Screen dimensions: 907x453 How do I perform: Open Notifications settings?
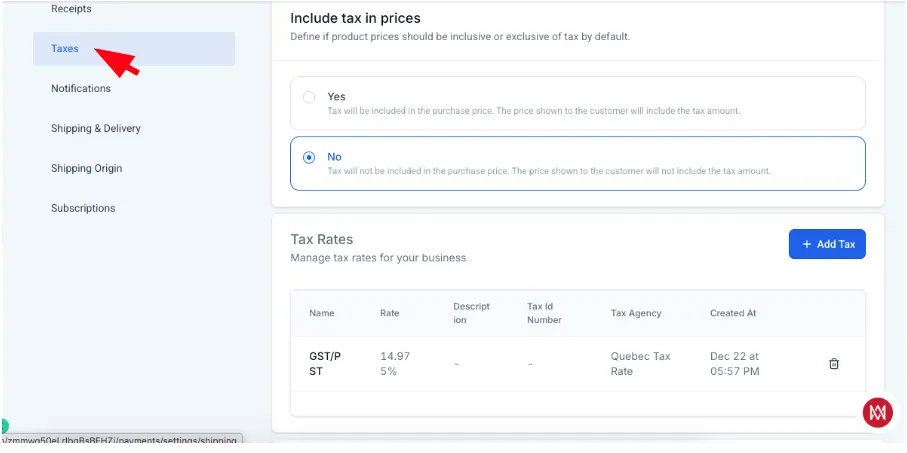[81, 89]
